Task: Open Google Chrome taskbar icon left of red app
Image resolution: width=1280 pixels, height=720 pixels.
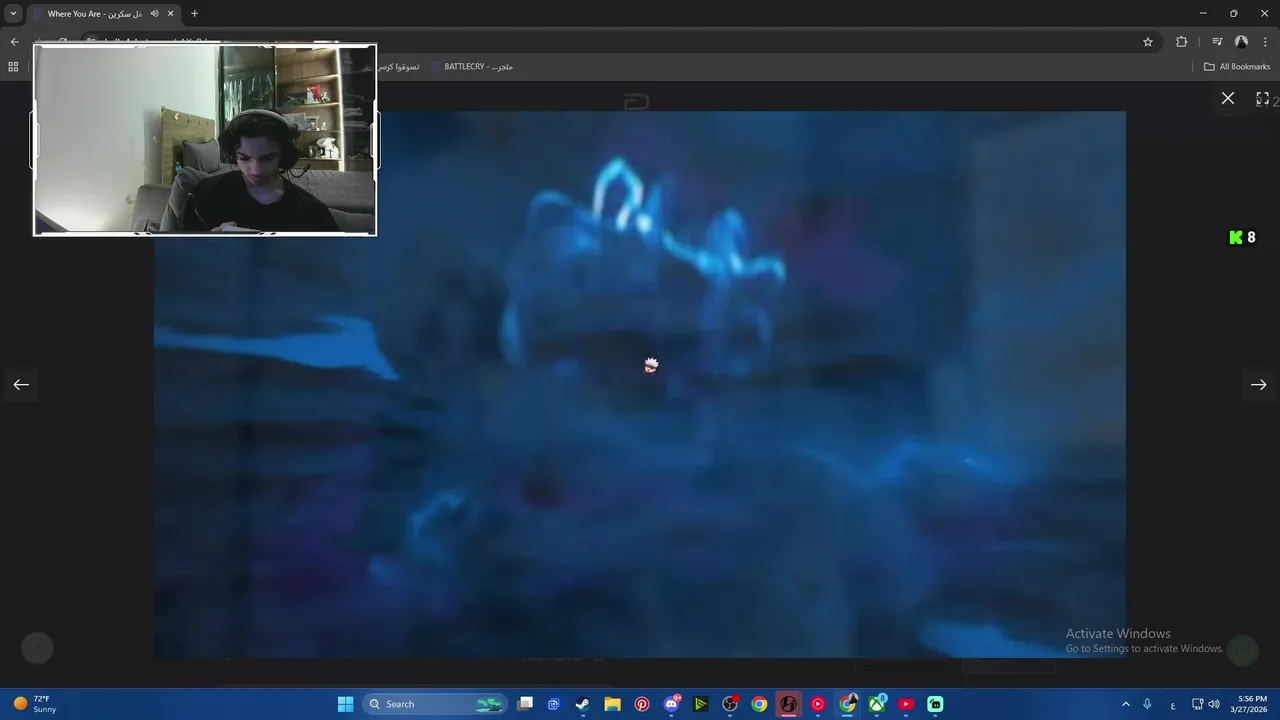Action: click(x=759, y=704)
